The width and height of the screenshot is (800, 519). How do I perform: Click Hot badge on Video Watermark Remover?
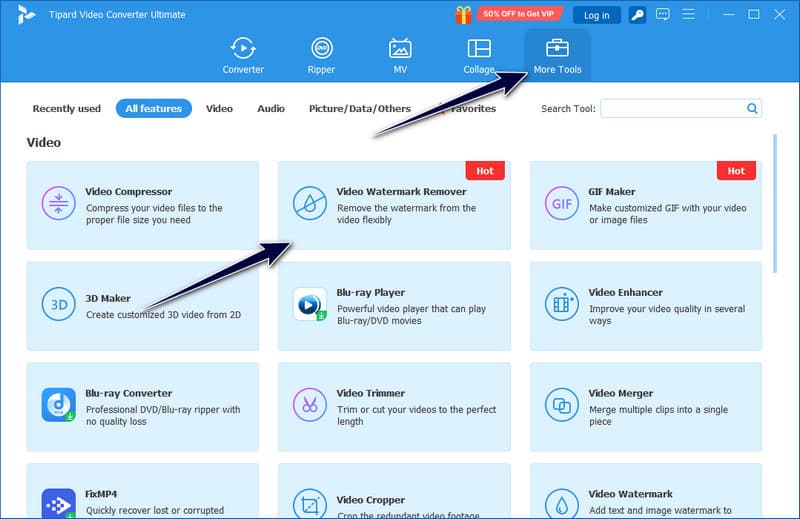(x=485, y=171)
